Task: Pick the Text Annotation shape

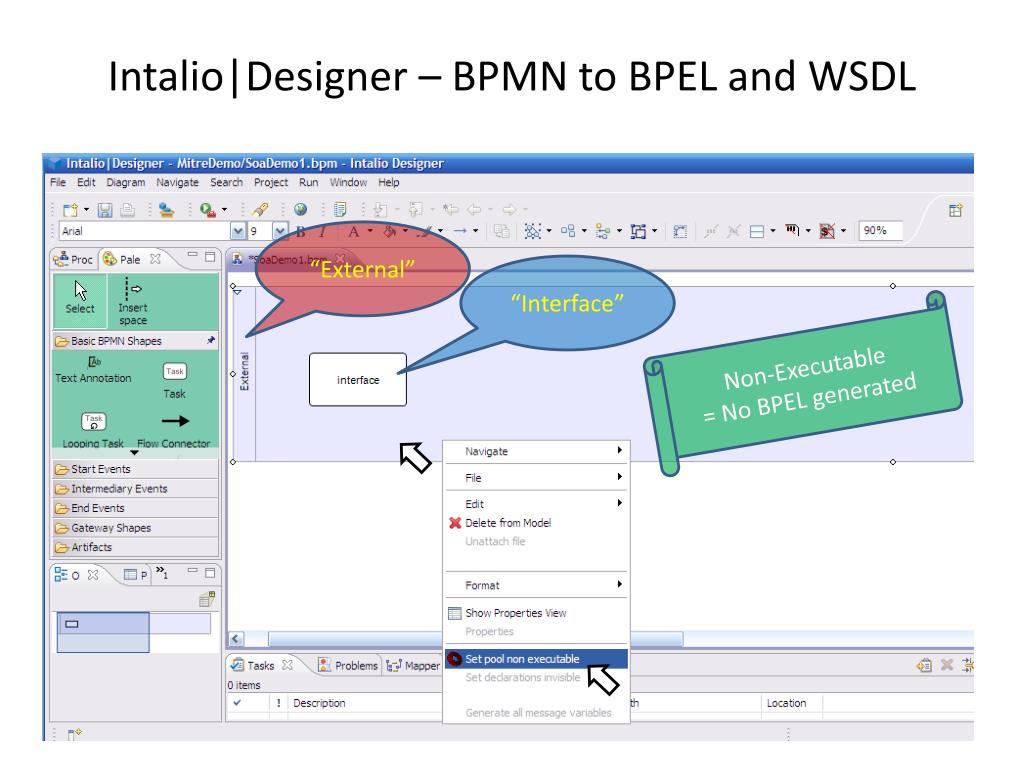Action: tap(93, 370)
